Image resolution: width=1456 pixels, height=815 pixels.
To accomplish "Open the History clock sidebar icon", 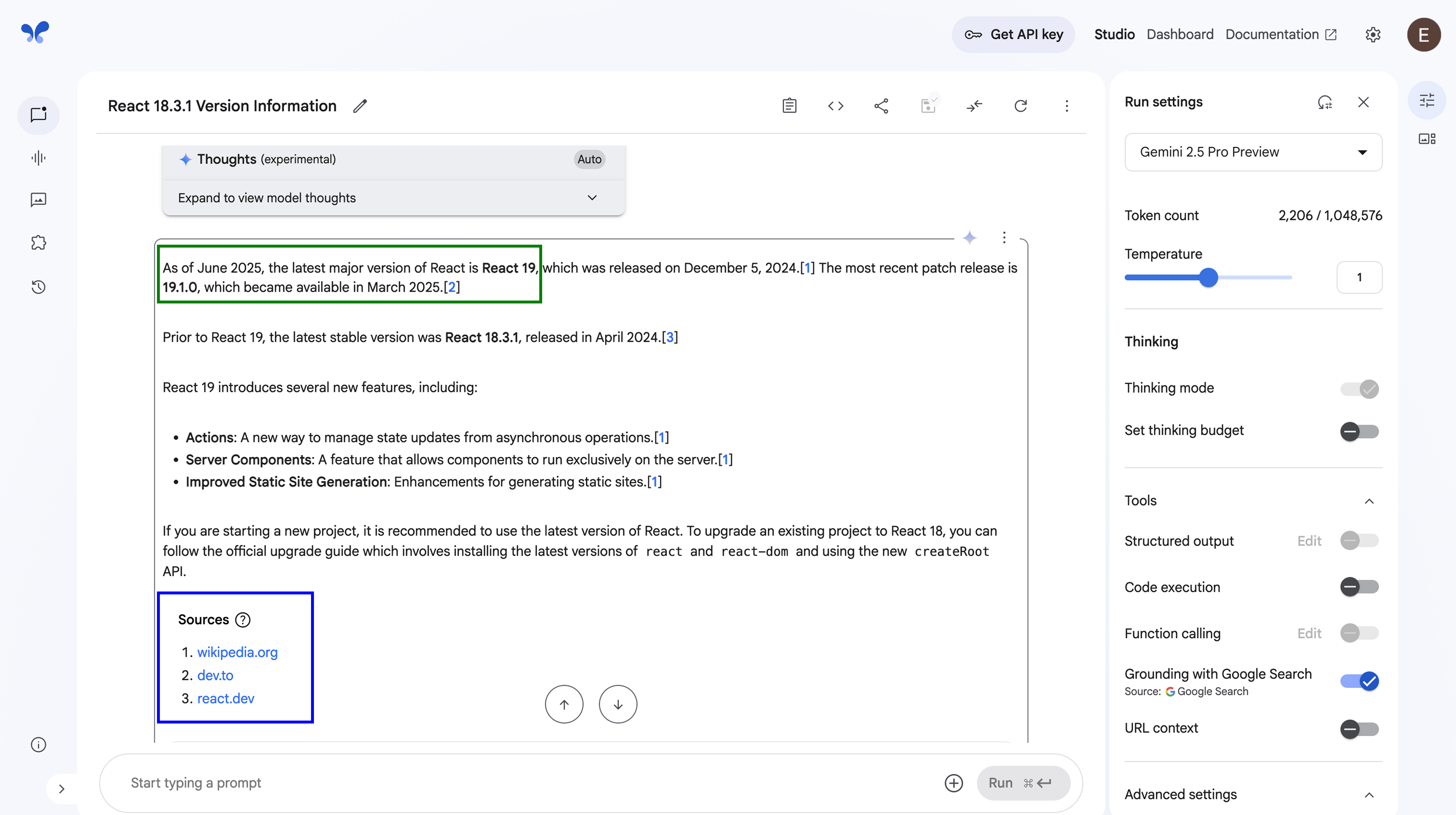I will tap(39, 287).
